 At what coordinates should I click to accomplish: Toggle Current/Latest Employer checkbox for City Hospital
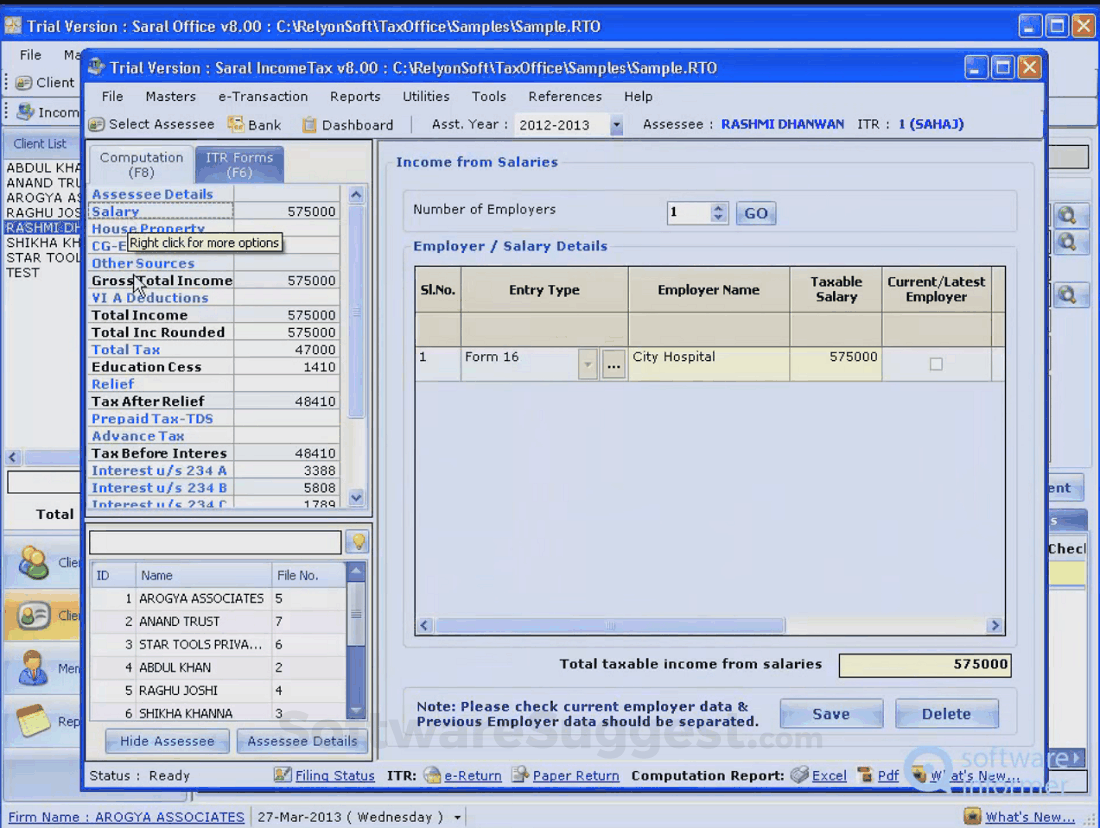tap(936, 364)
